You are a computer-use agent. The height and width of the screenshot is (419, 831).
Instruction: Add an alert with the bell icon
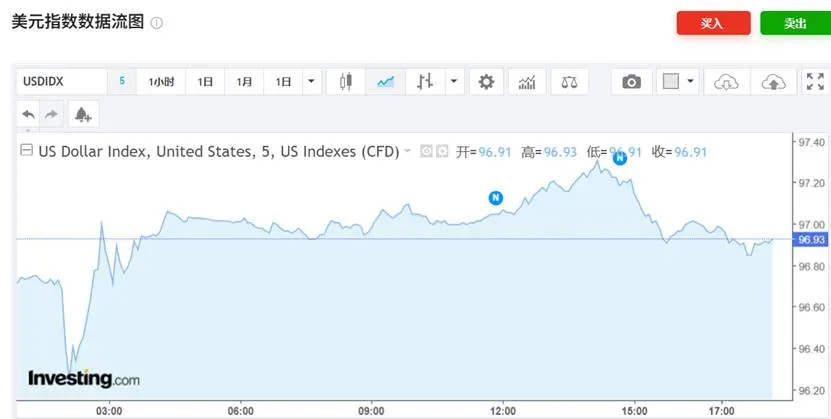point(82,115)
